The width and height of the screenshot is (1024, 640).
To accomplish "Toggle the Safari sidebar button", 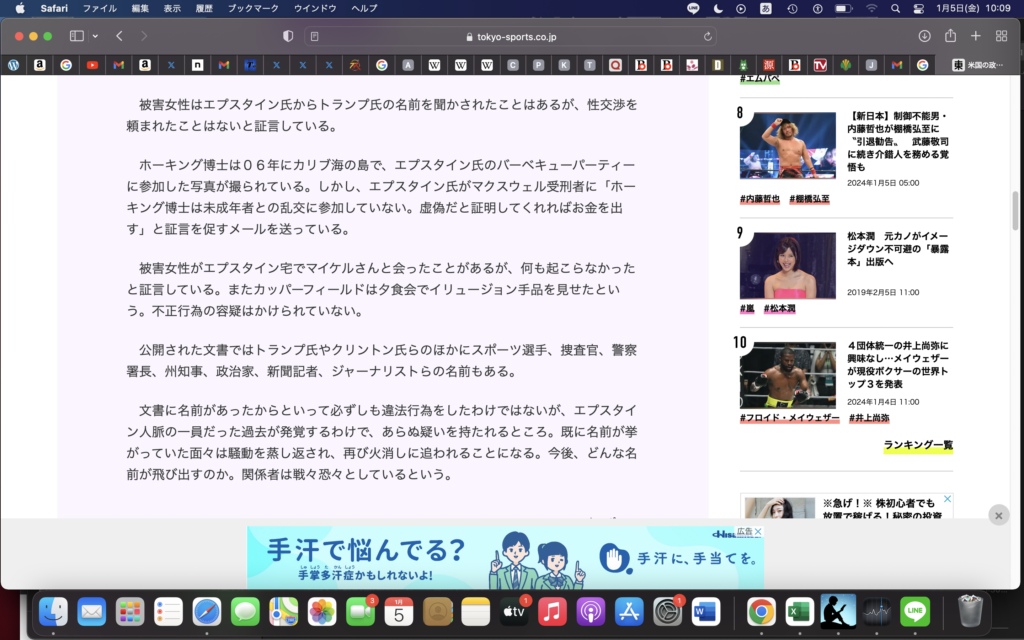I will click(x=76, y=36).
